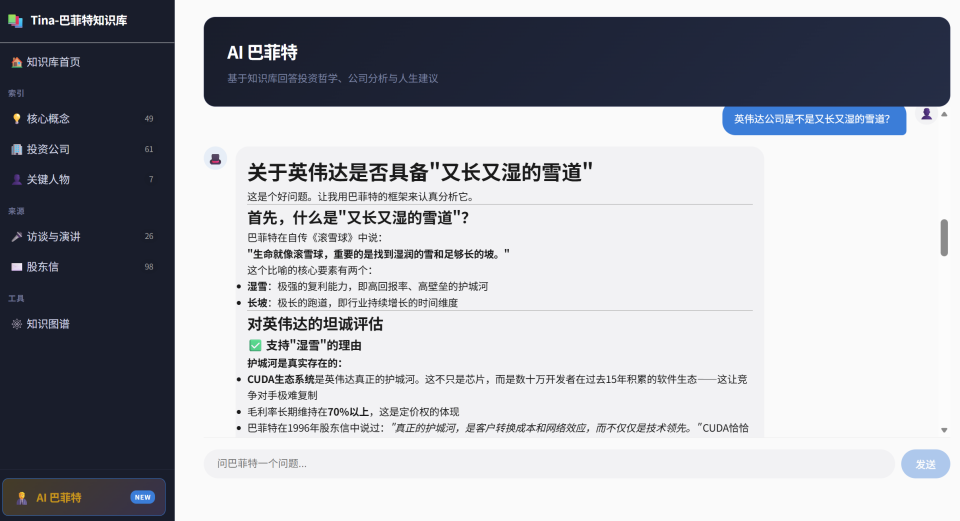Click the bullet line starting with 长坡
Image resolution: width=960 pixels, height=521 pixels.
353,303
